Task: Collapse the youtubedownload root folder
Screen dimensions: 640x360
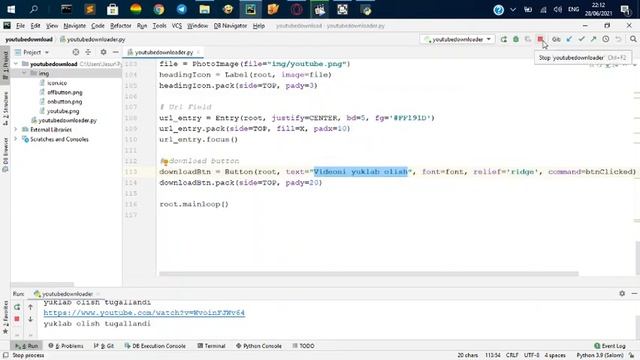Action: coord(16,64)
